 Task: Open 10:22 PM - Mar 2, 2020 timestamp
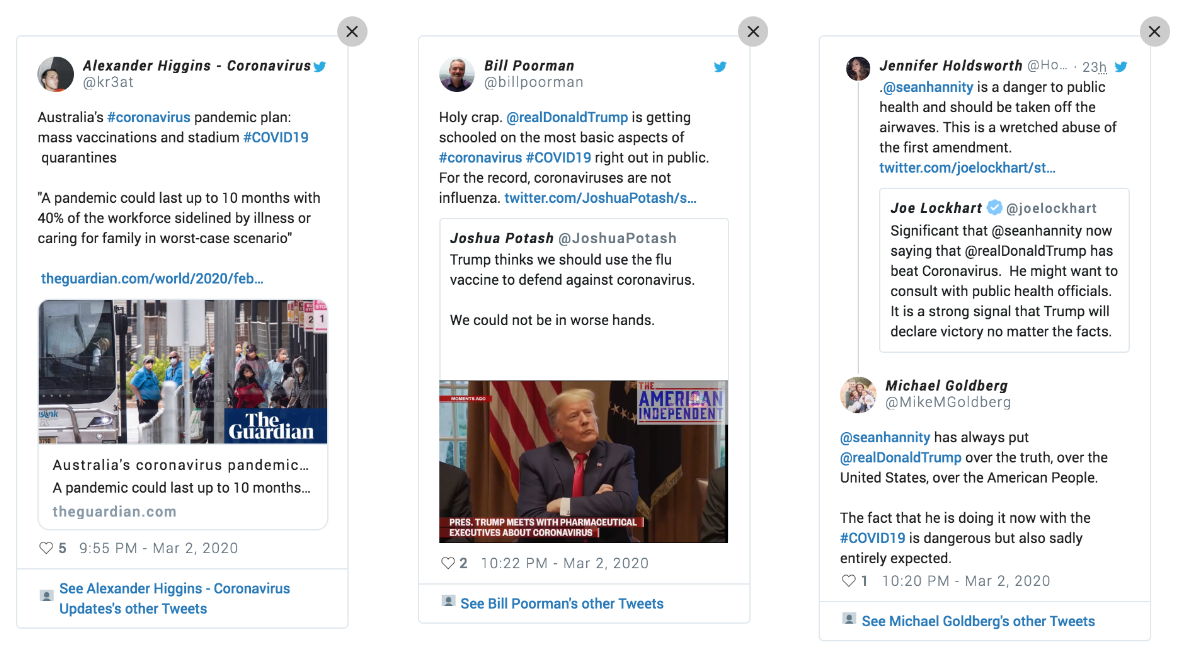coord(565,563)
